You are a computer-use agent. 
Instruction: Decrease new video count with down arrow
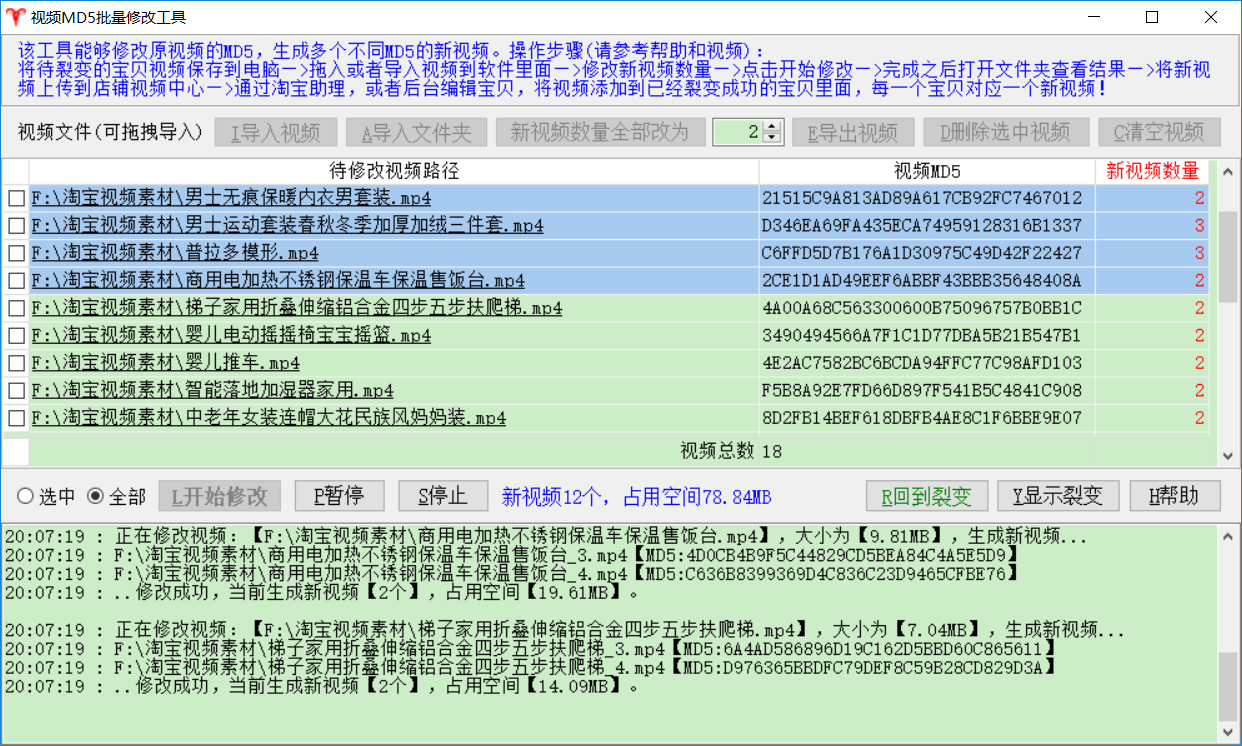point(771,138)
